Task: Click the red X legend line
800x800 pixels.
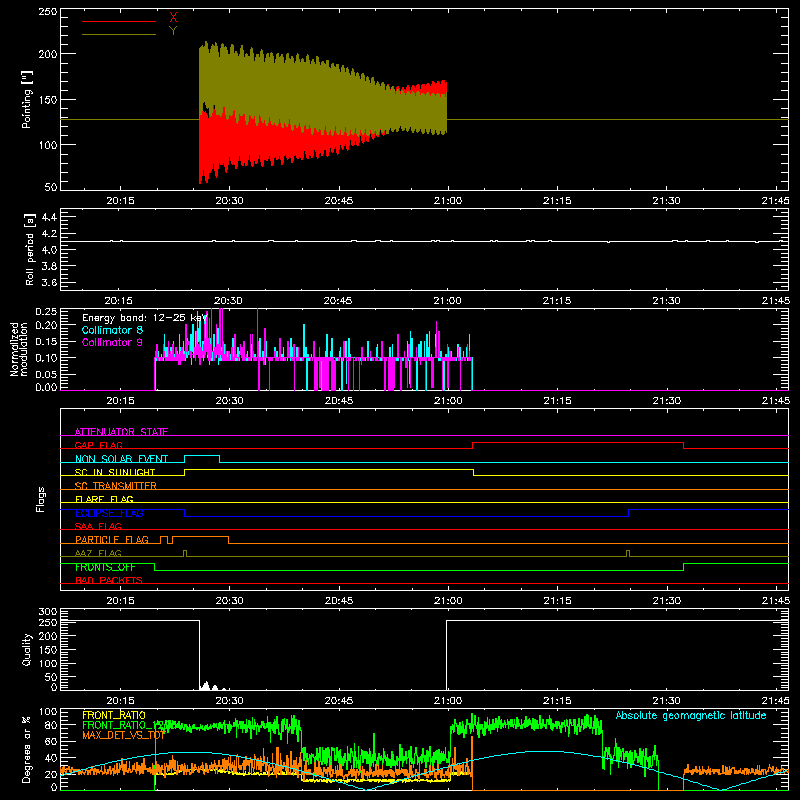Action: pos(119,21)
